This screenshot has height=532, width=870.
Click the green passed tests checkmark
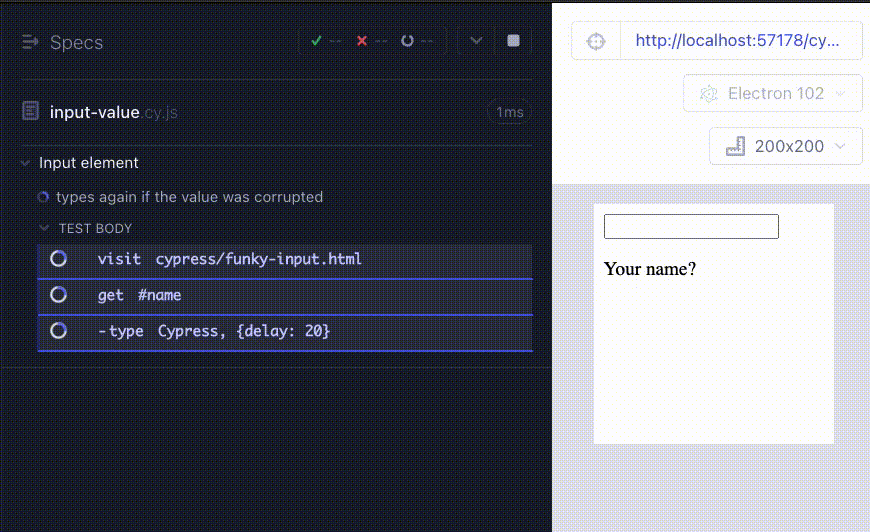point(316,40)
